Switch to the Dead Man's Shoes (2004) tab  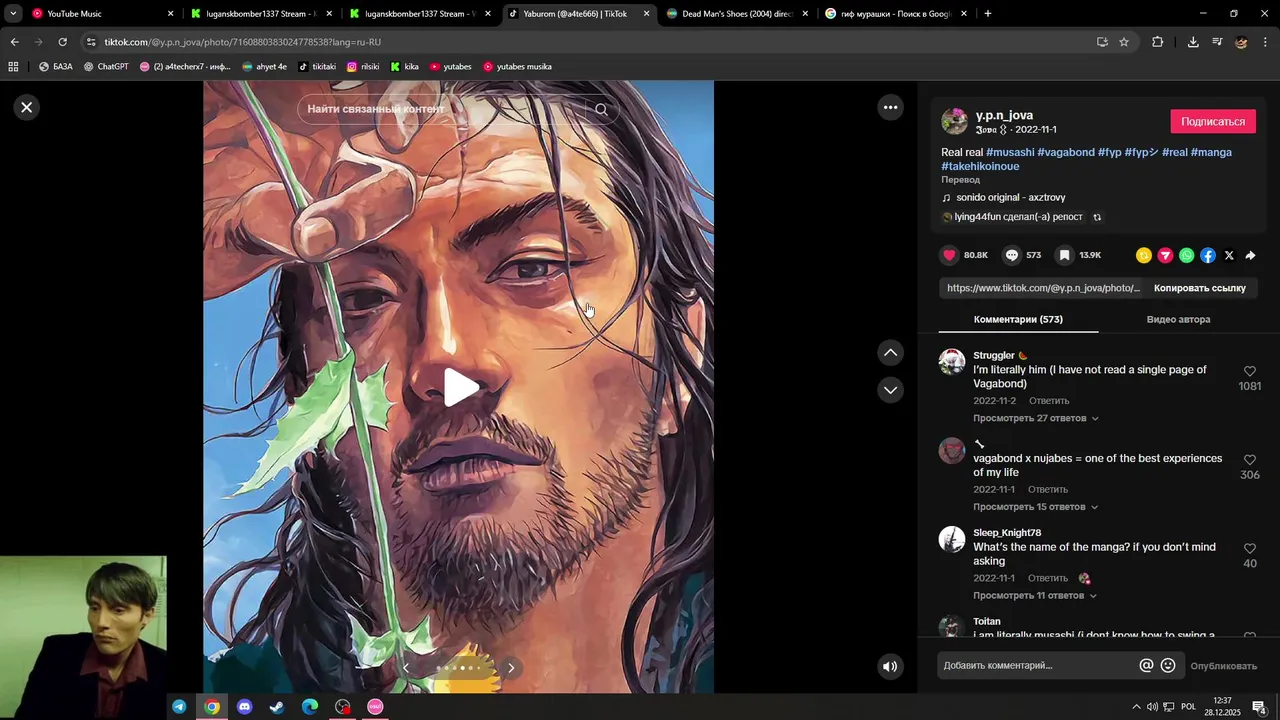pyautogui.click(x=738, y=14)
